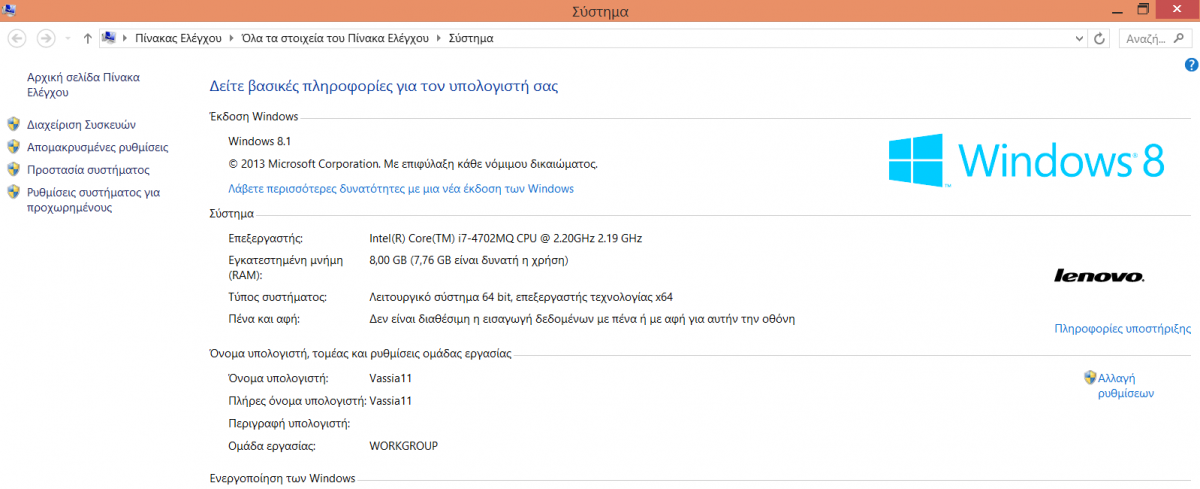Click the computer icon in address bar

point(108,38)
